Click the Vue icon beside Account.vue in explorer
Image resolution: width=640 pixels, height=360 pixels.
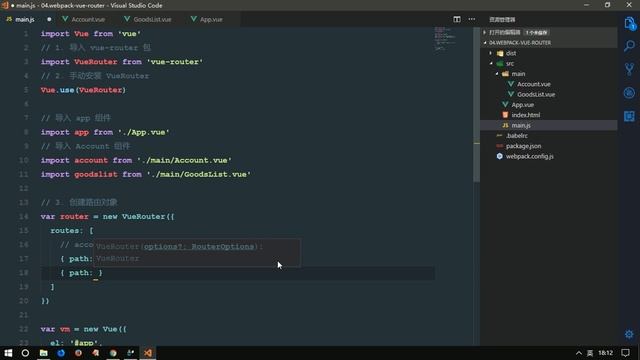coord(511,84)
